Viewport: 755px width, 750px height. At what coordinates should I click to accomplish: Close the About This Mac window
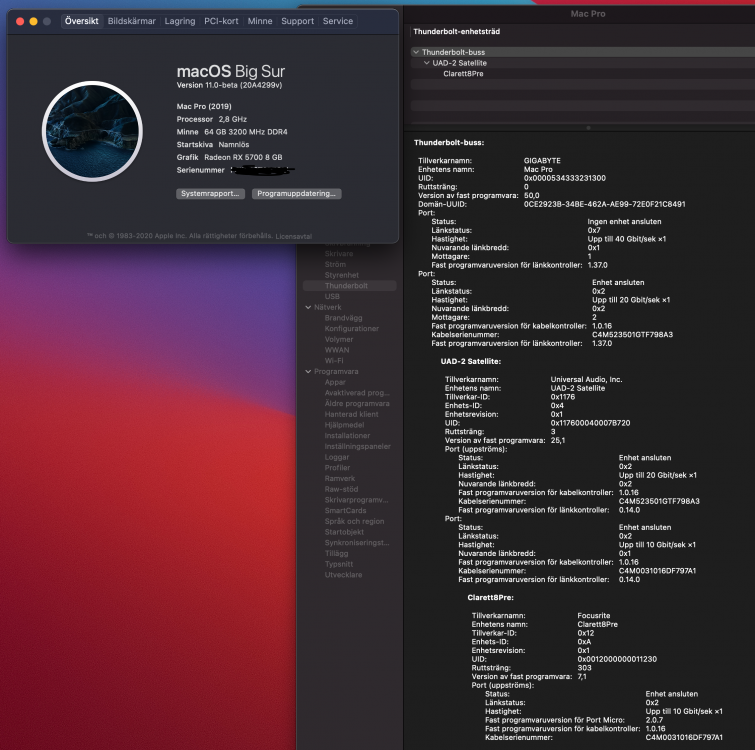(x=20, y=21)
